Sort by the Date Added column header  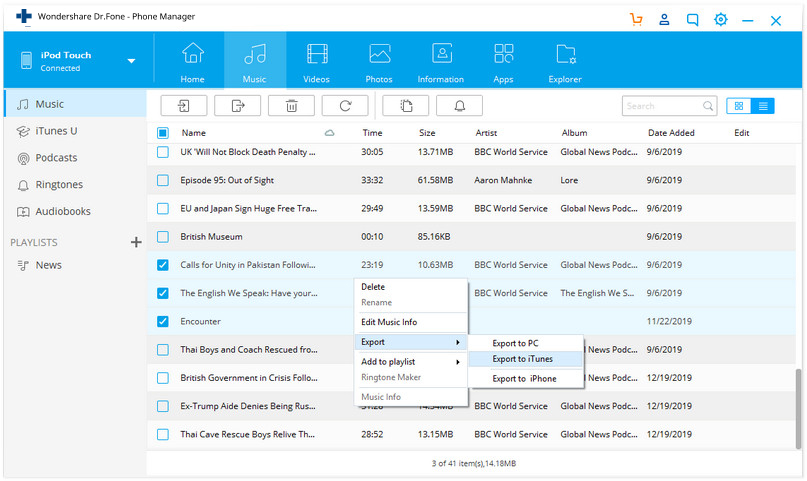tap(671, 133)
